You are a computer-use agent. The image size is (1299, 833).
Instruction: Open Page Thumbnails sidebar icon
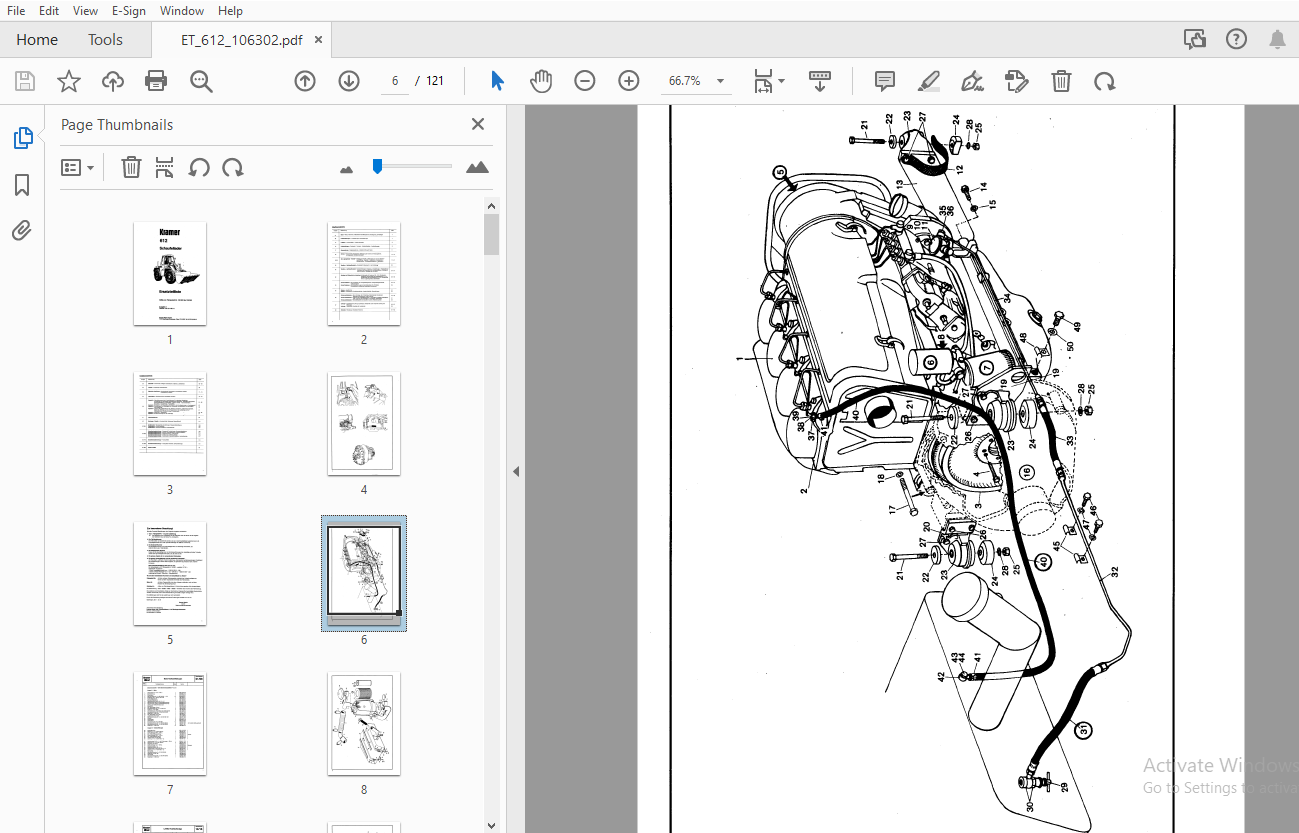[22, 138]
